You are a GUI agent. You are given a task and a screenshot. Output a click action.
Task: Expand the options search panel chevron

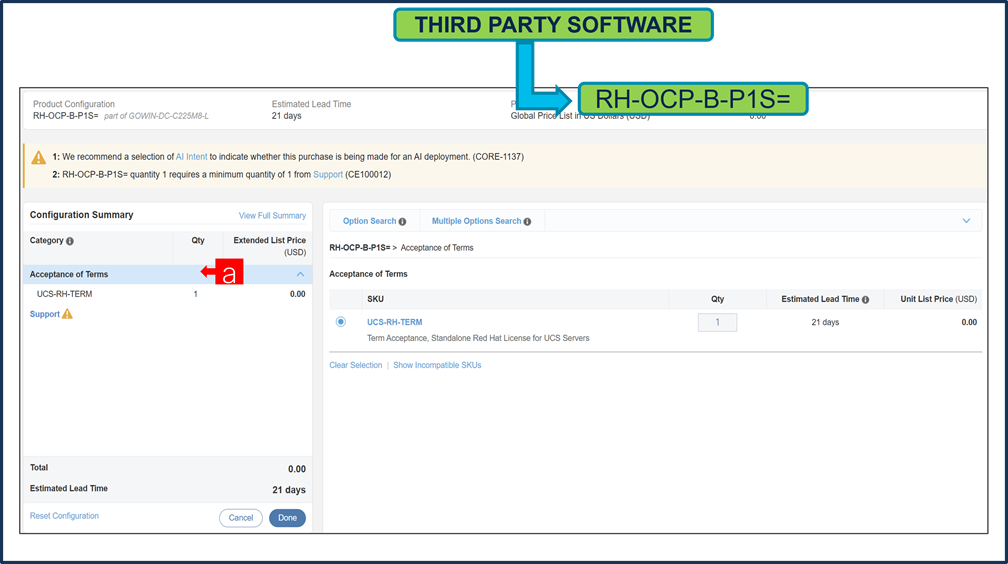coord(966,221)
